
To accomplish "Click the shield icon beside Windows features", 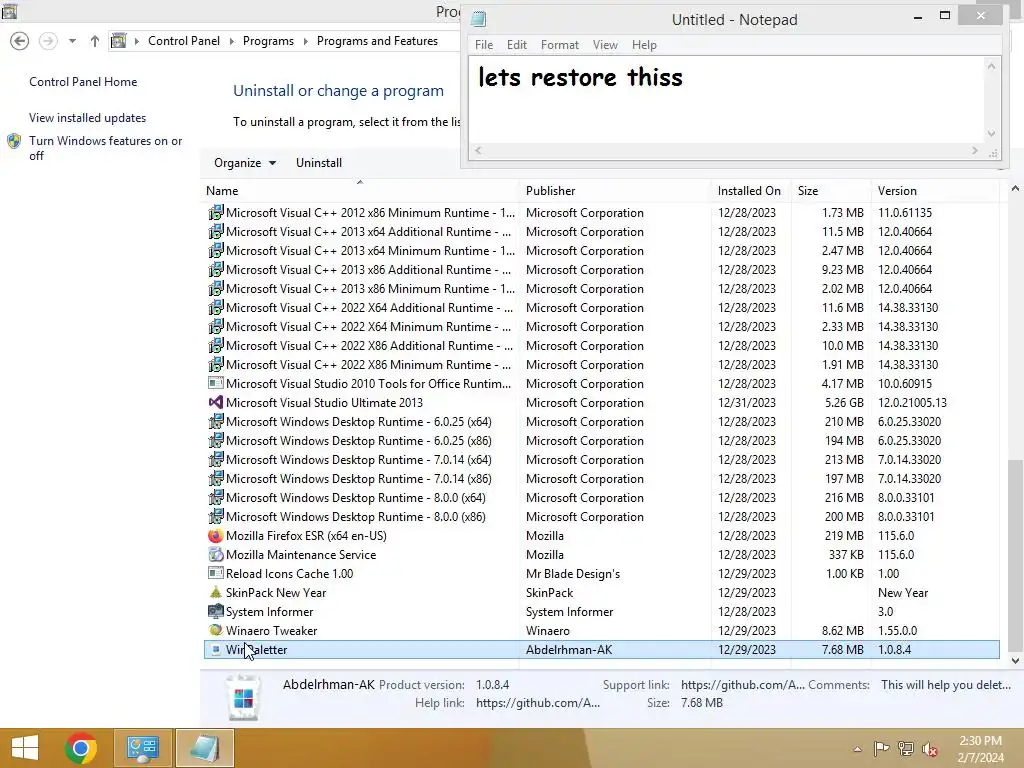I will click(x=14, y=141).
